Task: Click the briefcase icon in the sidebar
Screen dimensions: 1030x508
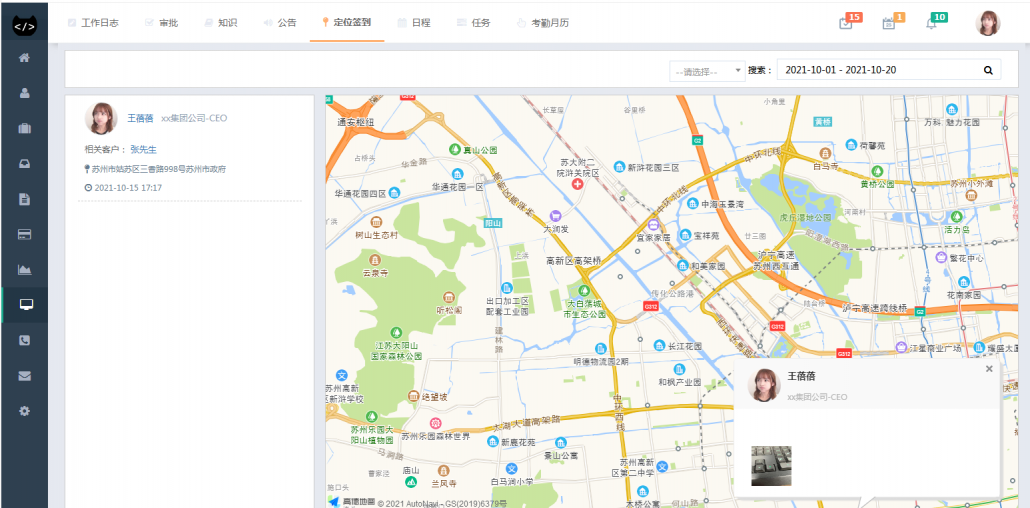Action: (x=24, y=128)
